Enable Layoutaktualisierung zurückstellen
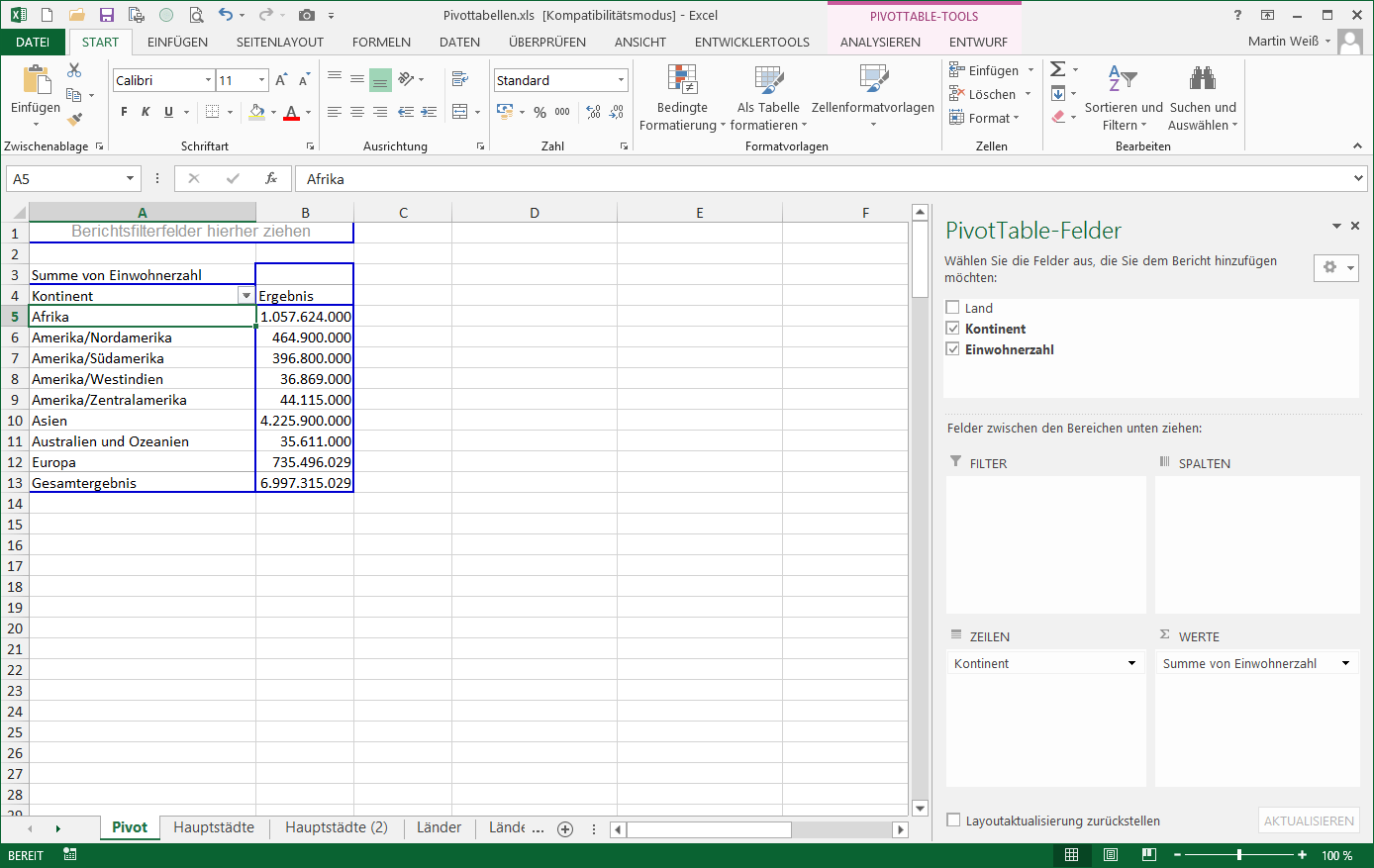This screenshot has width=1374, height=868. click(x=952, y=820)
